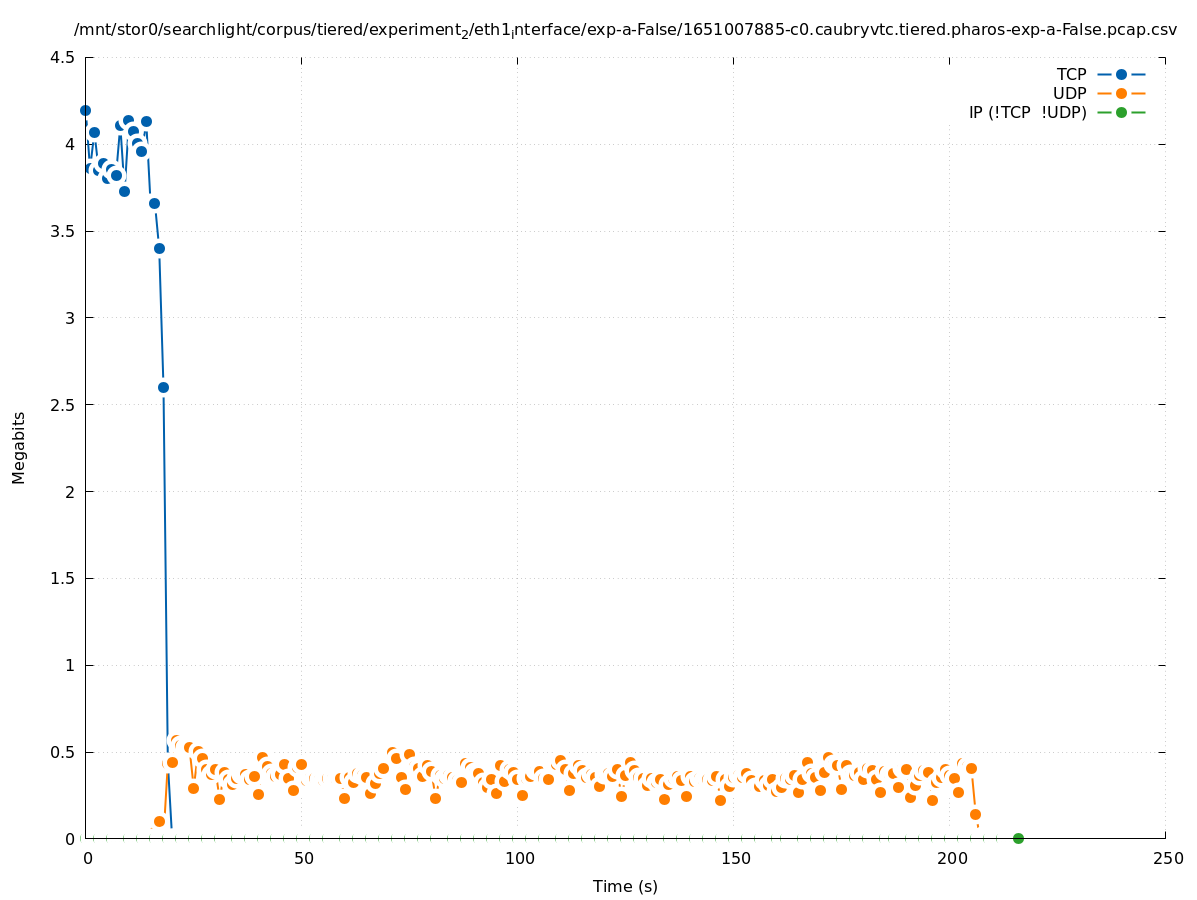Click the "Time (s)" x-axis label
The height and width of the screenshot is (900, 1197).
(x=625, y=886)
